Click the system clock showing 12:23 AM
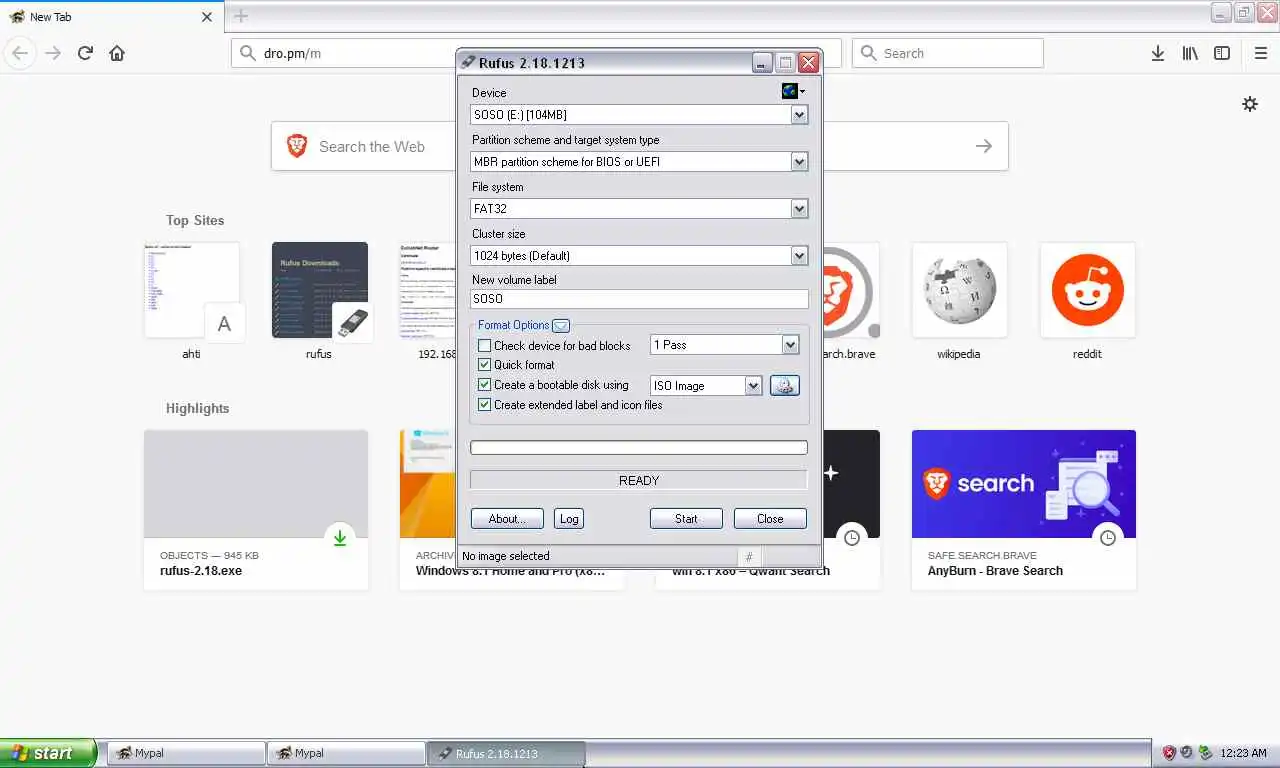1280x768 pixels. click(x=1244, y=753)
